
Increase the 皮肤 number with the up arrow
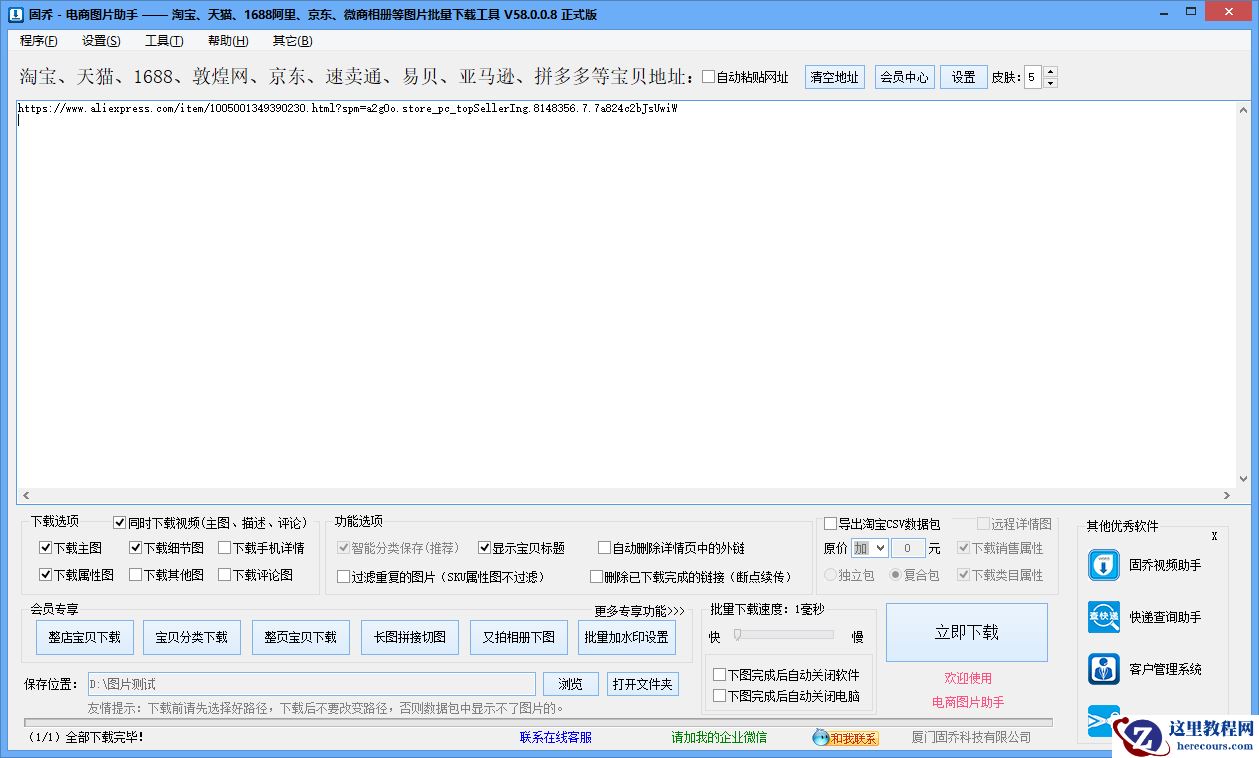pyautogui.click(x=1050, y=71)
